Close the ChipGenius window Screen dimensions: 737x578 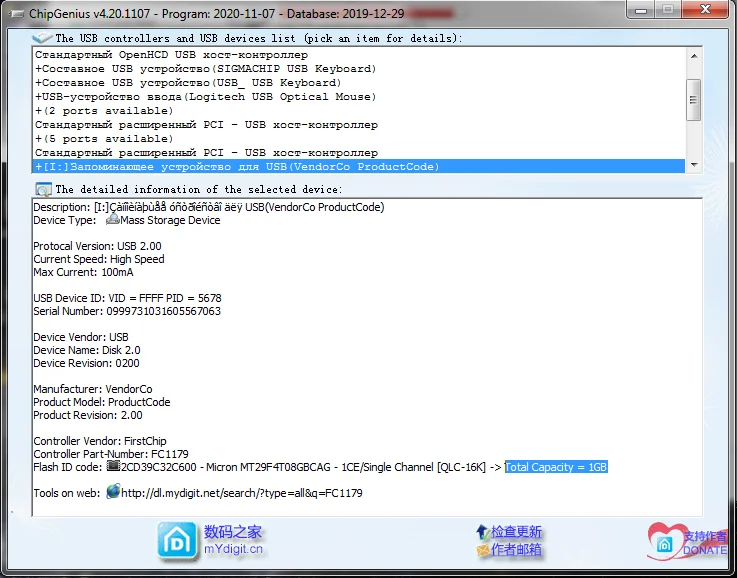click(x=705, y=9)
